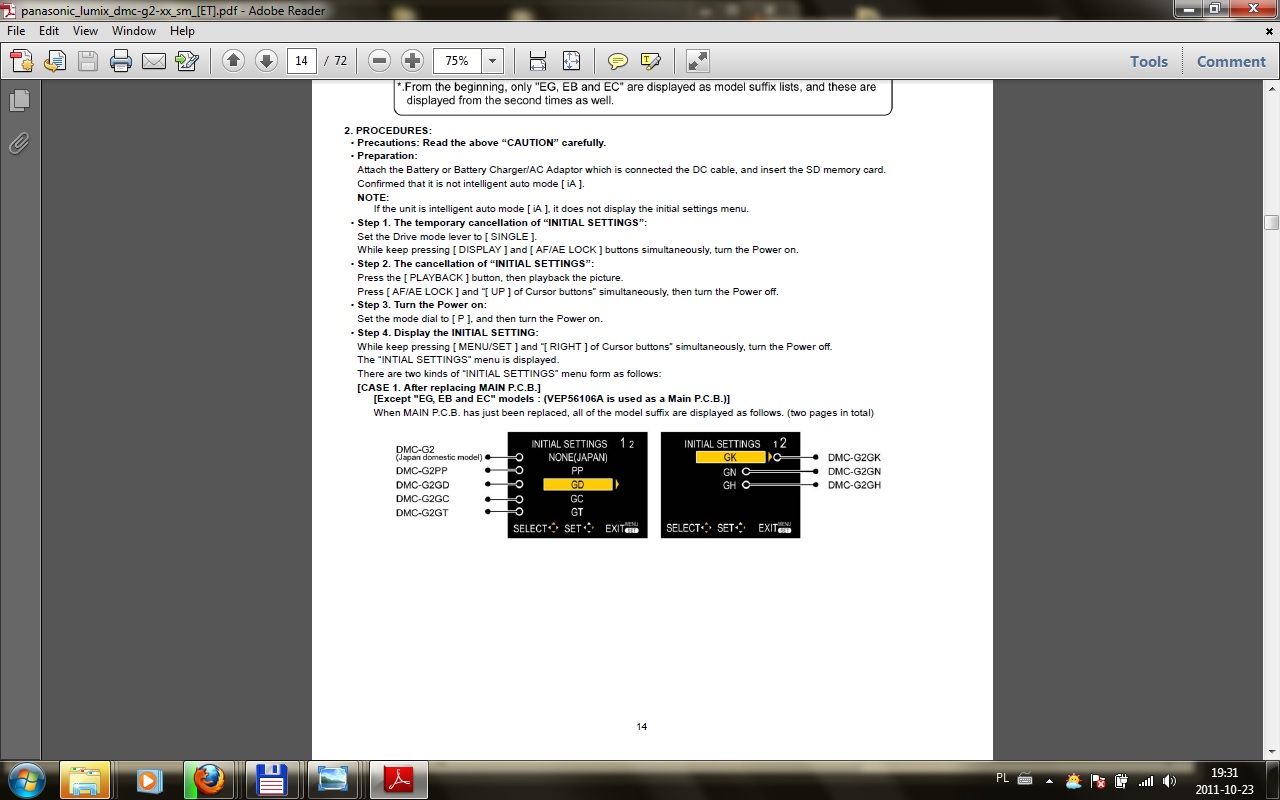This screenshot has width=1280, height=800.
Task: Click the sign/fill document toolbar icon
Action: [186, 61]
